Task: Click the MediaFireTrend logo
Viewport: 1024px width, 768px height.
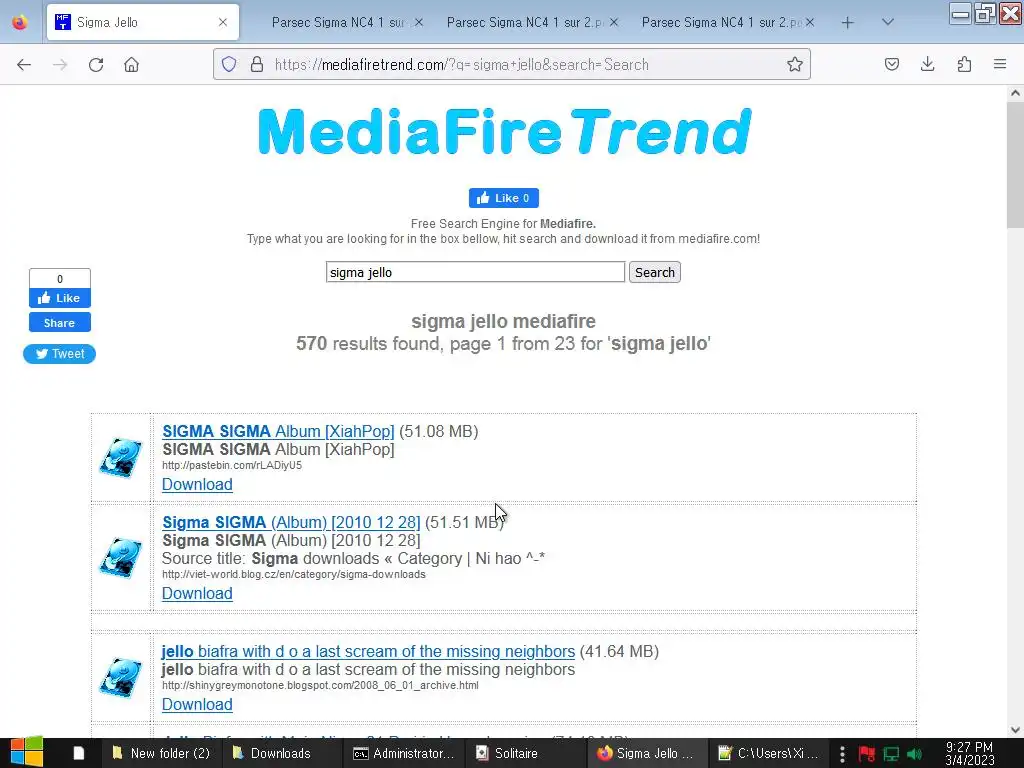Action: coord(504,131)
